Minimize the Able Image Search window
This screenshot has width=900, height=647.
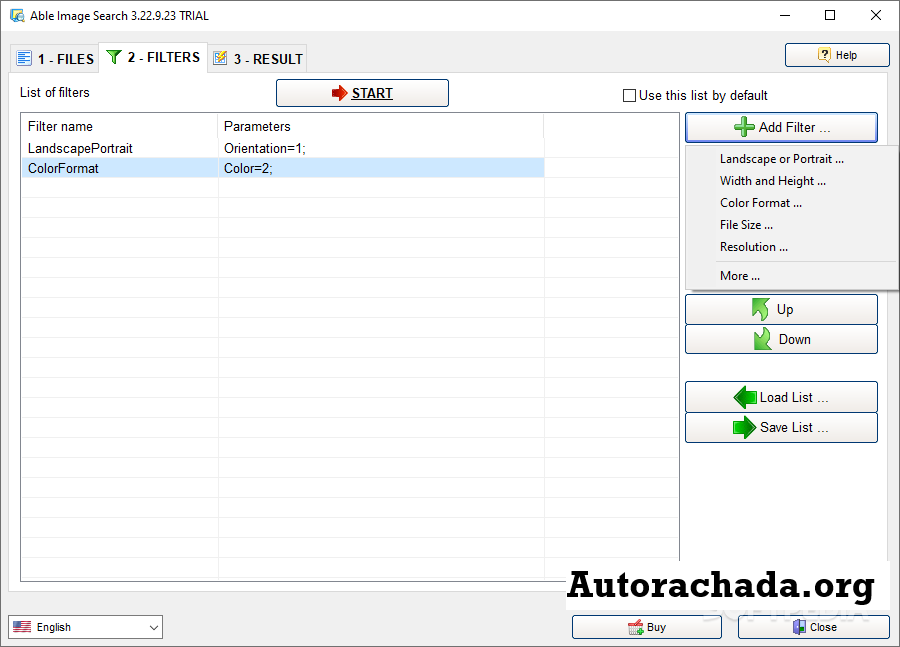point(785,16)
